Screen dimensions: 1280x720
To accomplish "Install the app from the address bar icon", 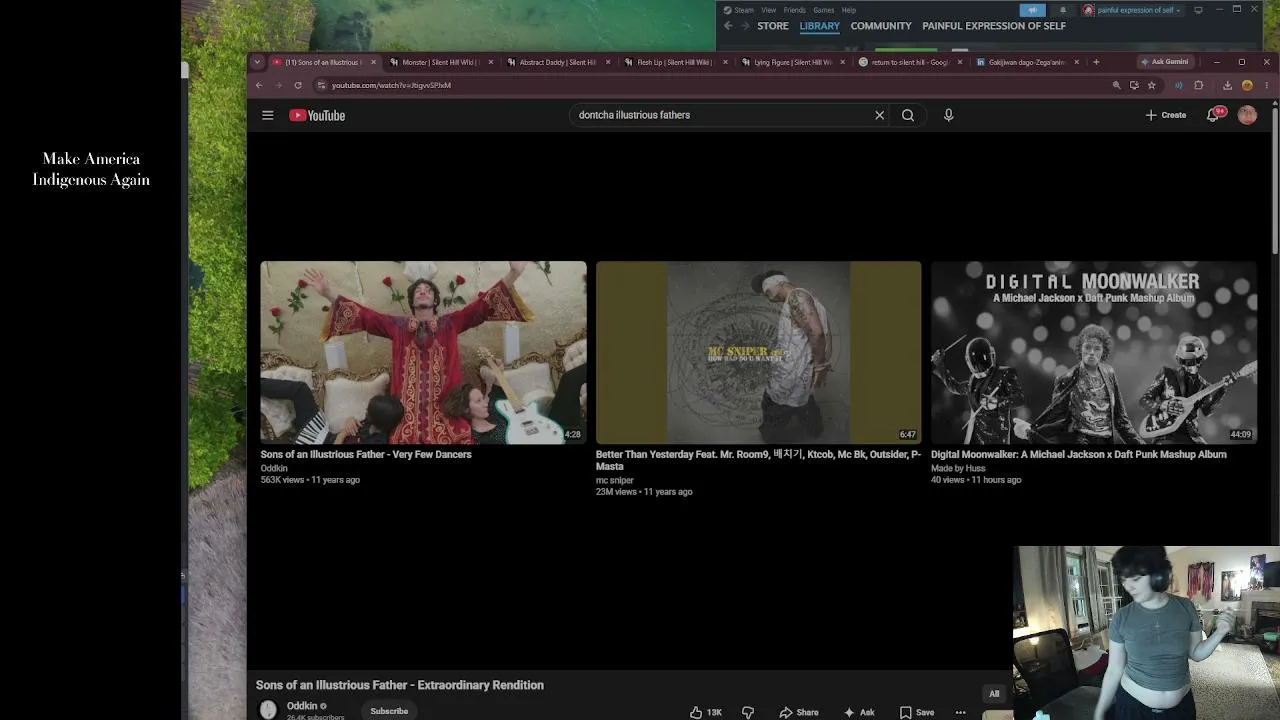I will (x=1134, y=85).
